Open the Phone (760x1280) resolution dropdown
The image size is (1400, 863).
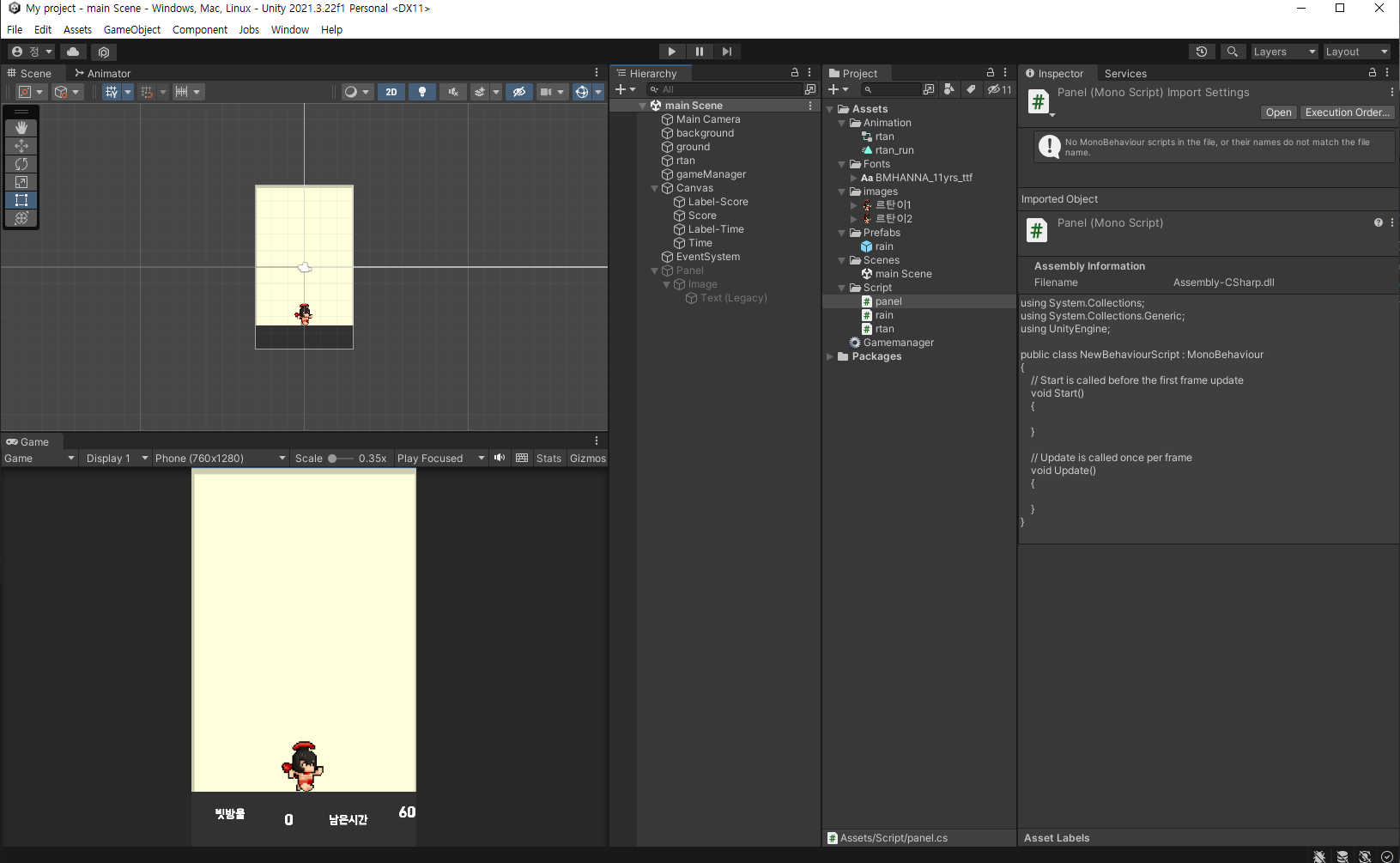[221, 459]
